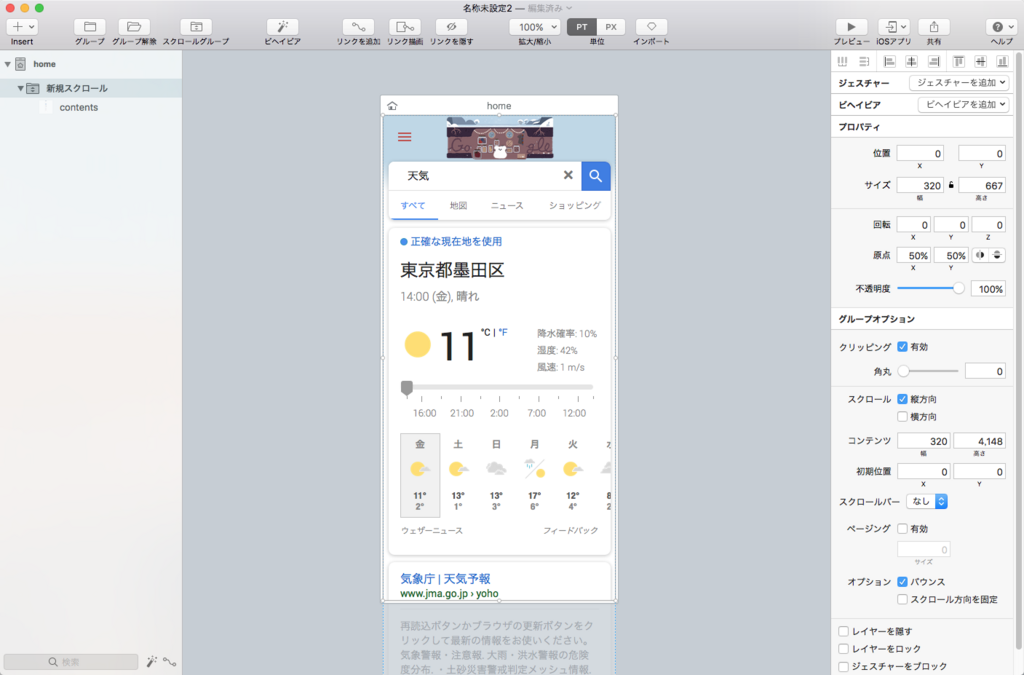
Task: Click the 不透明度 opacity slider handle
Action: [x=958, y=288]
